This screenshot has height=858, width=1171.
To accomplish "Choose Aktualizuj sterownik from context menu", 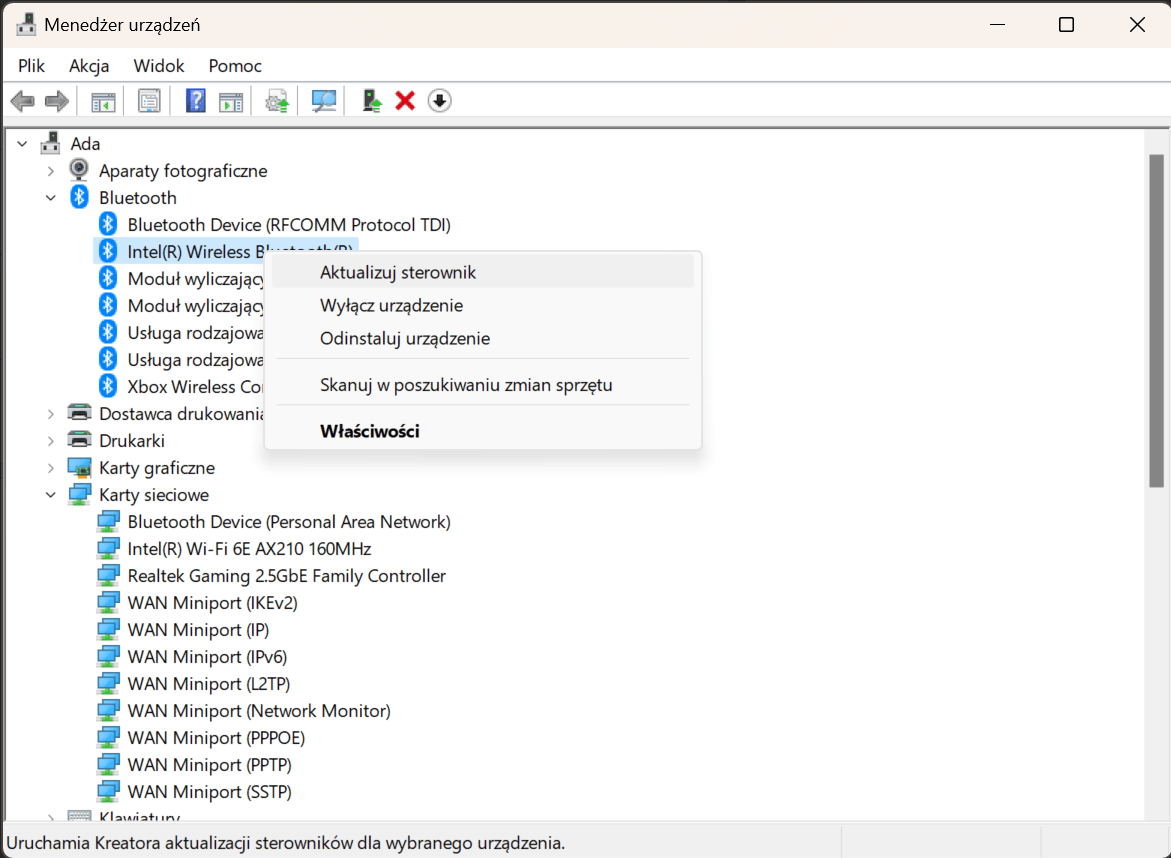I will 398,272.
